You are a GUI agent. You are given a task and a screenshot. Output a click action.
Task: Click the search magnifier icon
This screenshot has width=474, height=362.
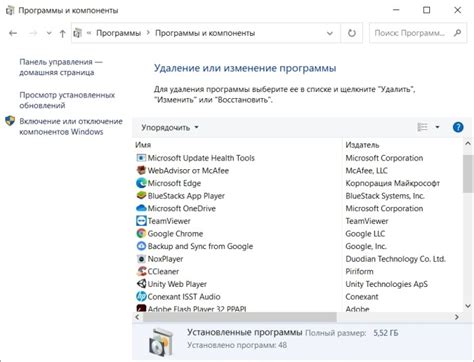457,33
